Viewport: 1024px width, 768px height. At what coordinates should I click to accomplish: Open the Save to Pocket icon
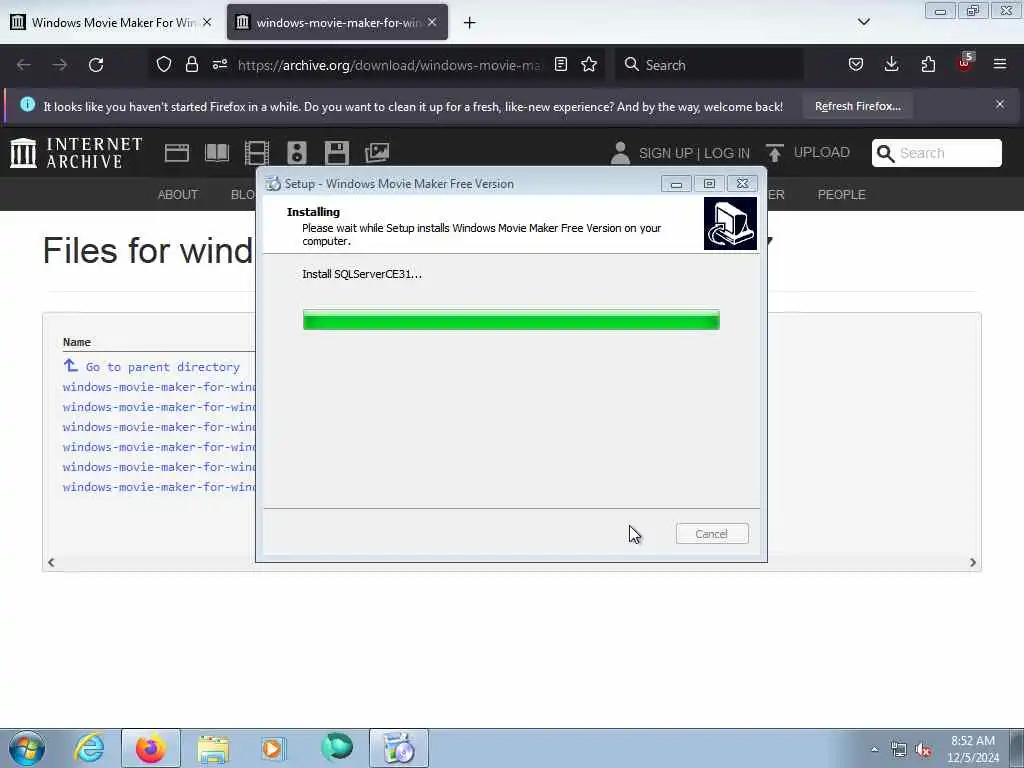(856, 65)
